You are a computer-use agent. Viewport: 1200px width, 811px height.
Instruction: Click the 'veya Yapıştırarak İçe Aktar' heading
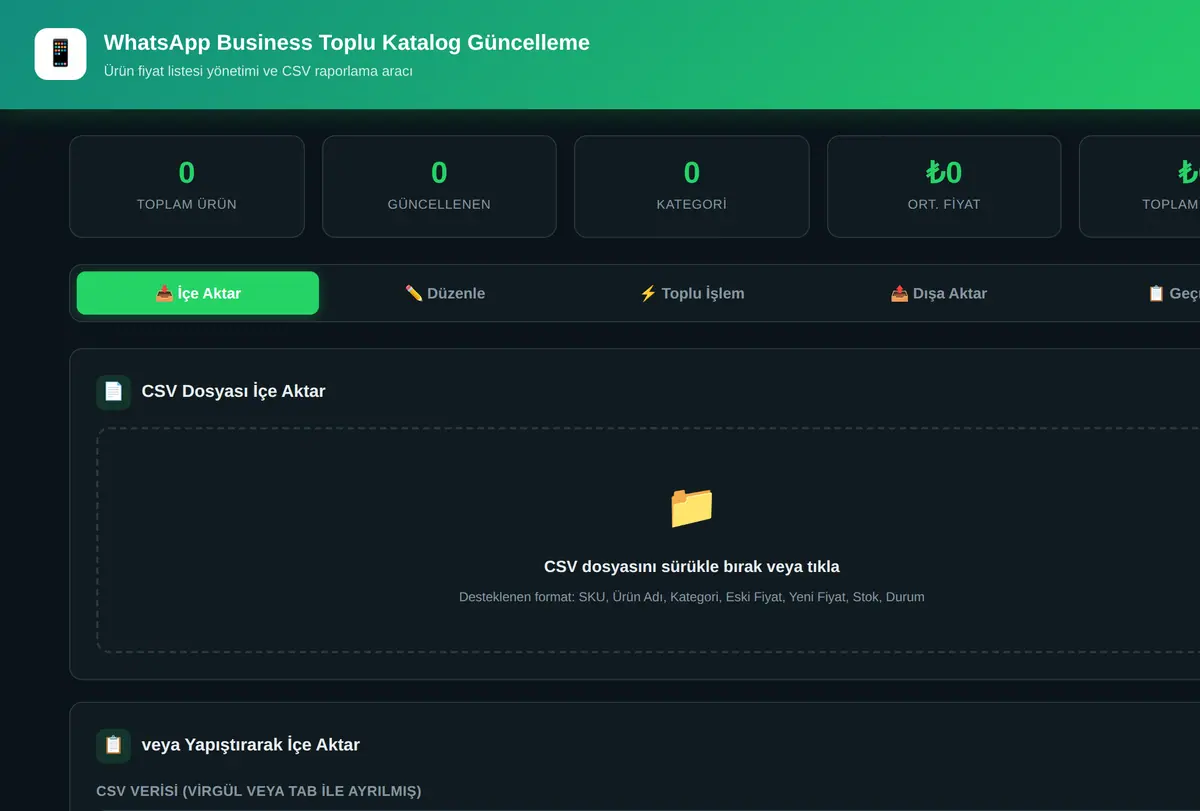(x=251, y=745)
